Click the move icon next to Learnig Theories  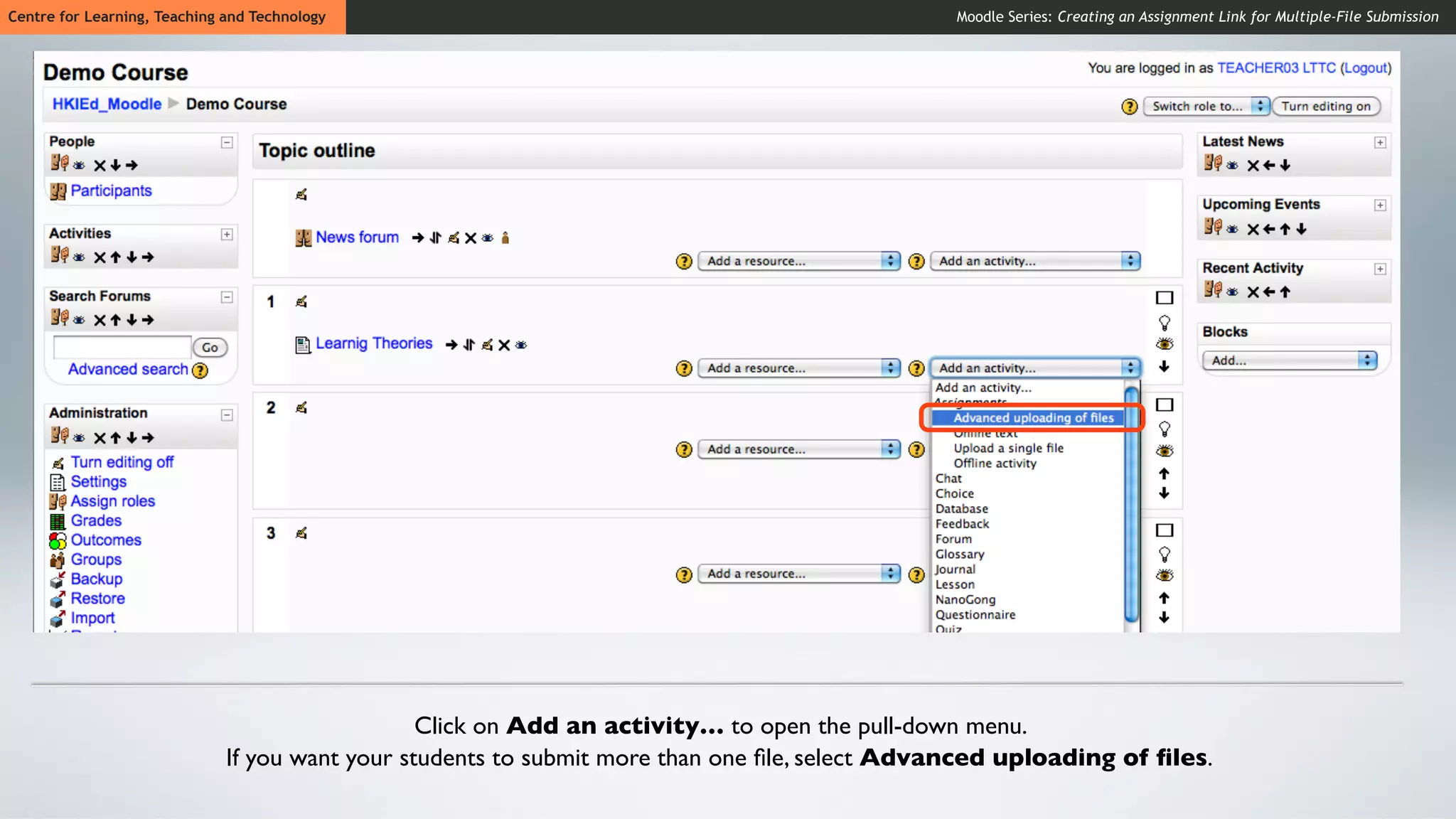pos(469,345)
